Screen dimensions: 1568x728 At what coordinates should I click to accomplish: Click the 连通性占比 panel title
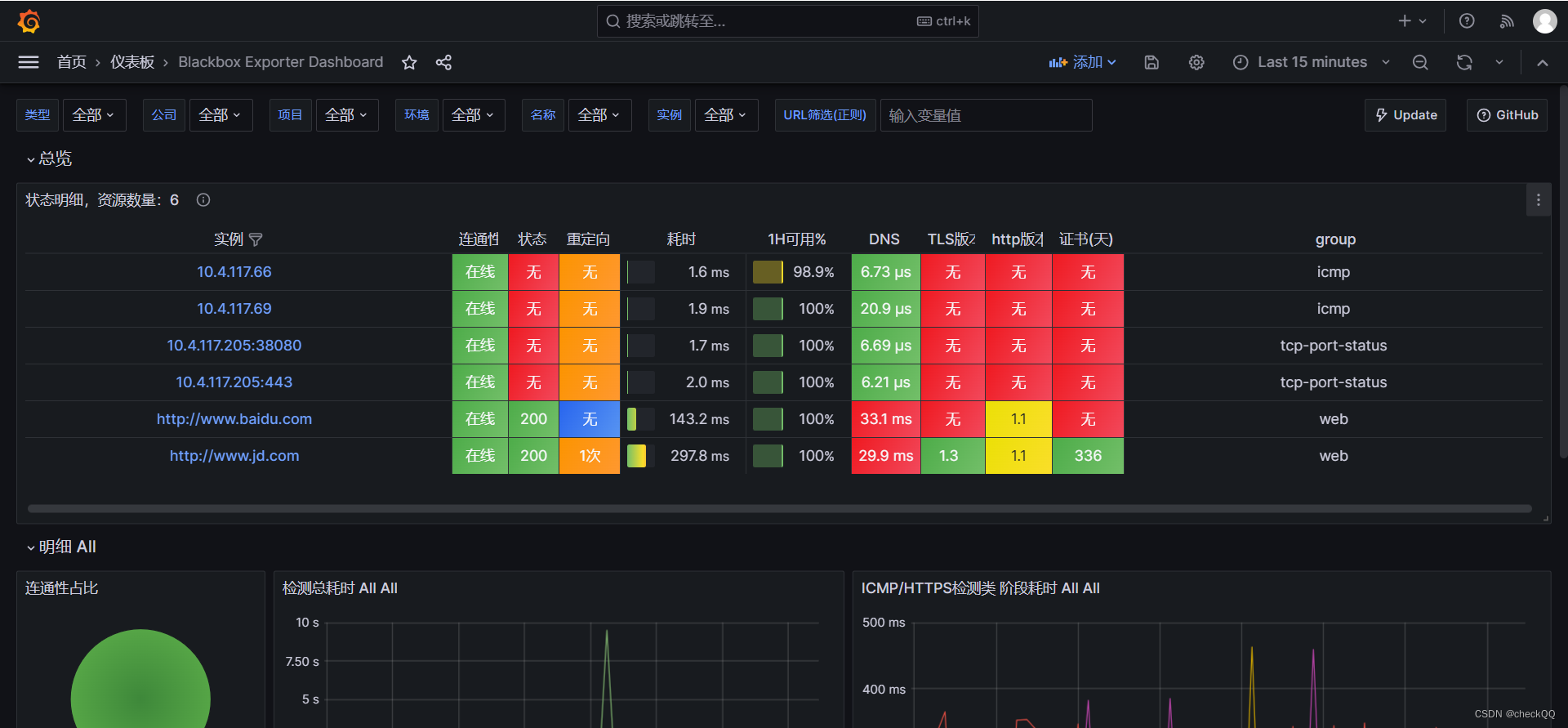tap(62, 588)
